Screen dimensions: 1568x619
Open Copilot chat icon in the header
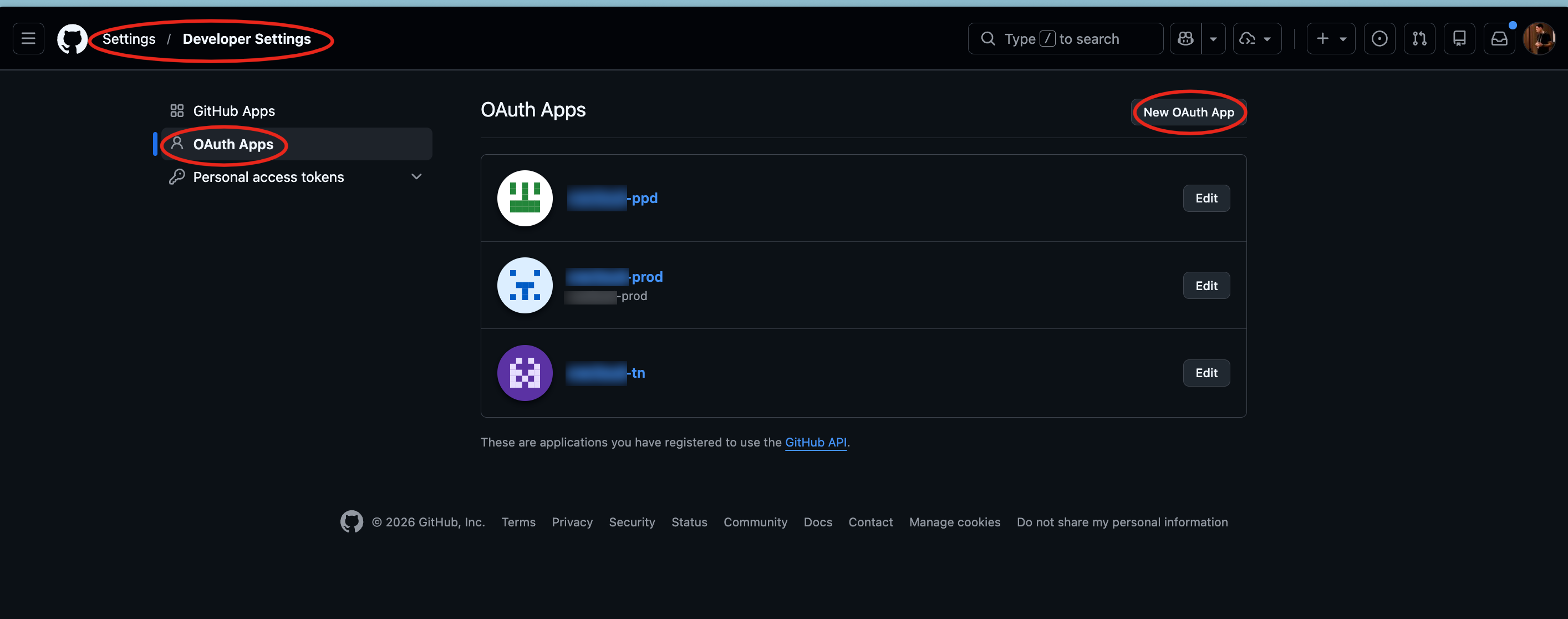pos(1185,39)
